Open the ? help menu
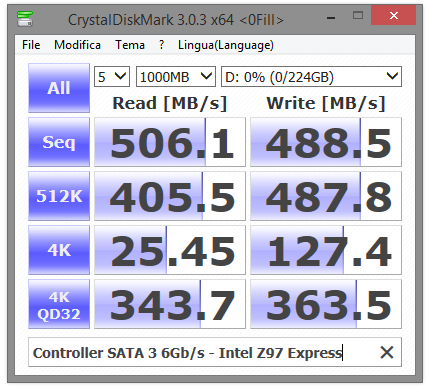428x387 pixels. [162, 45]
